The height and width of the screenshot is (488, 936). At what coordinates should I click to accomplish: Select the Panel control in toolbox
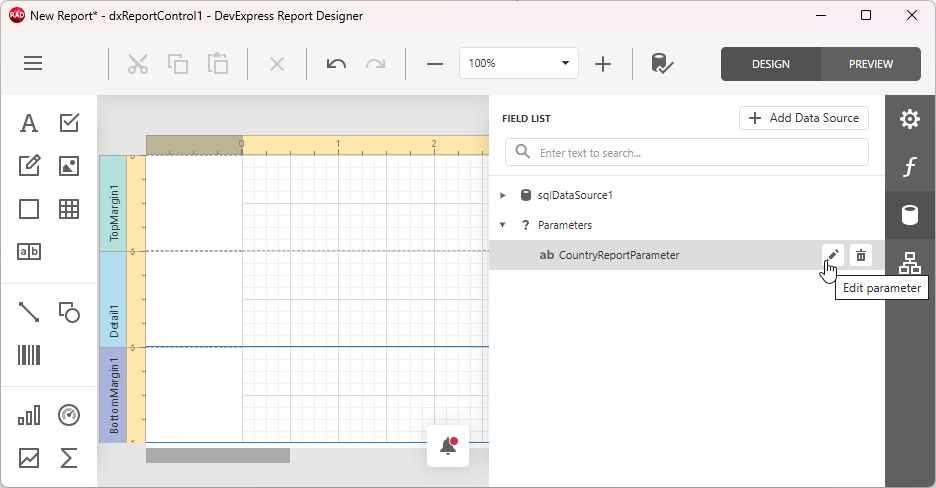[x=29, y=209]
